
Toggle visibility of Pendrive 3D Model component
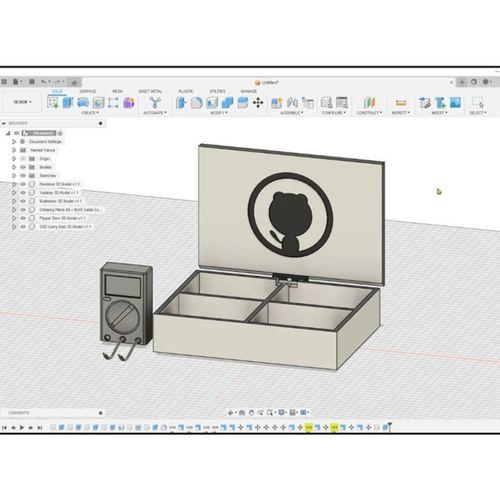23,184
